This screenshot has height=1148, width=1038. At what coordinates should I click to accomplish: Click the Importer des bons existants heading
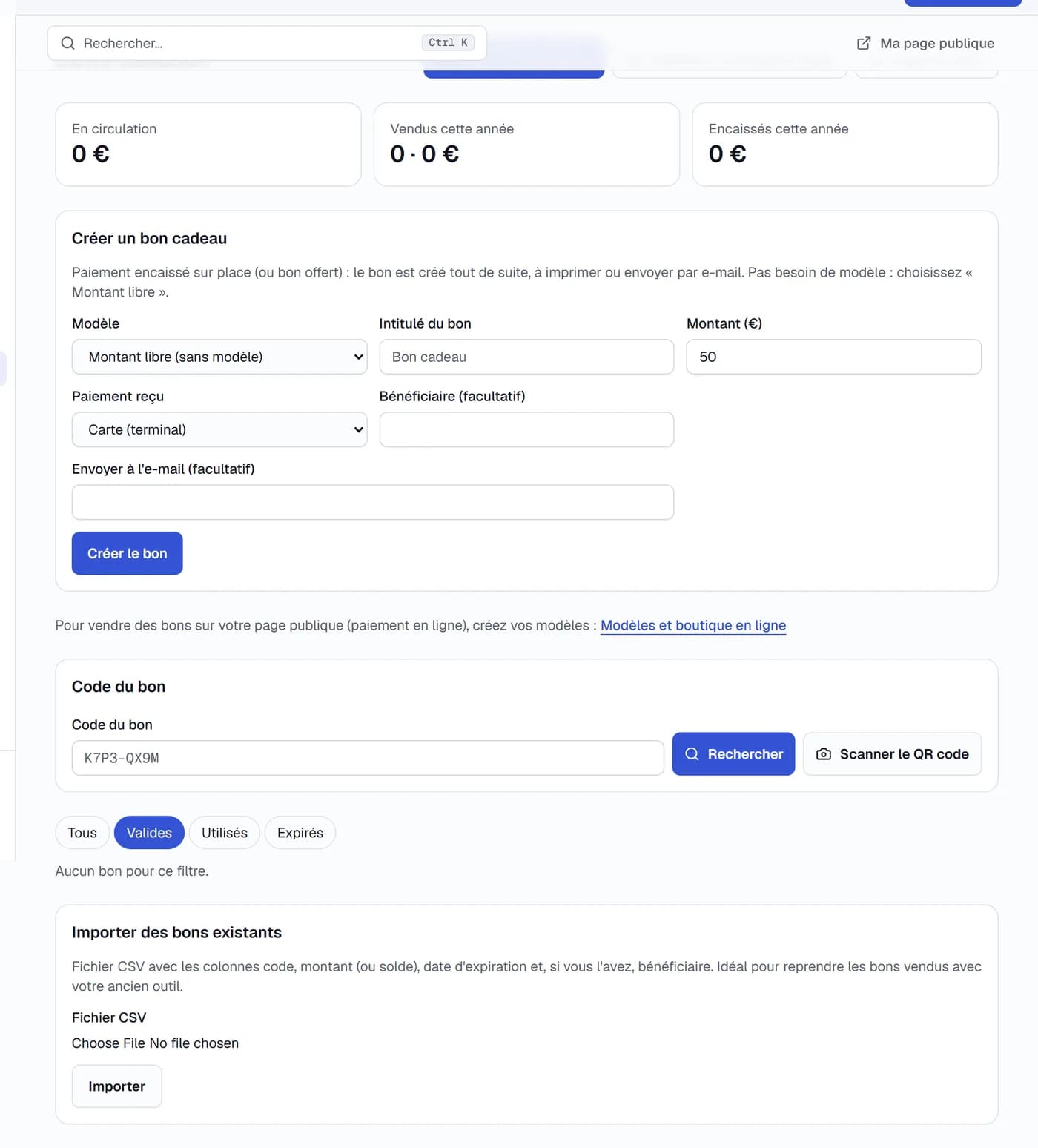click(176, 932)
